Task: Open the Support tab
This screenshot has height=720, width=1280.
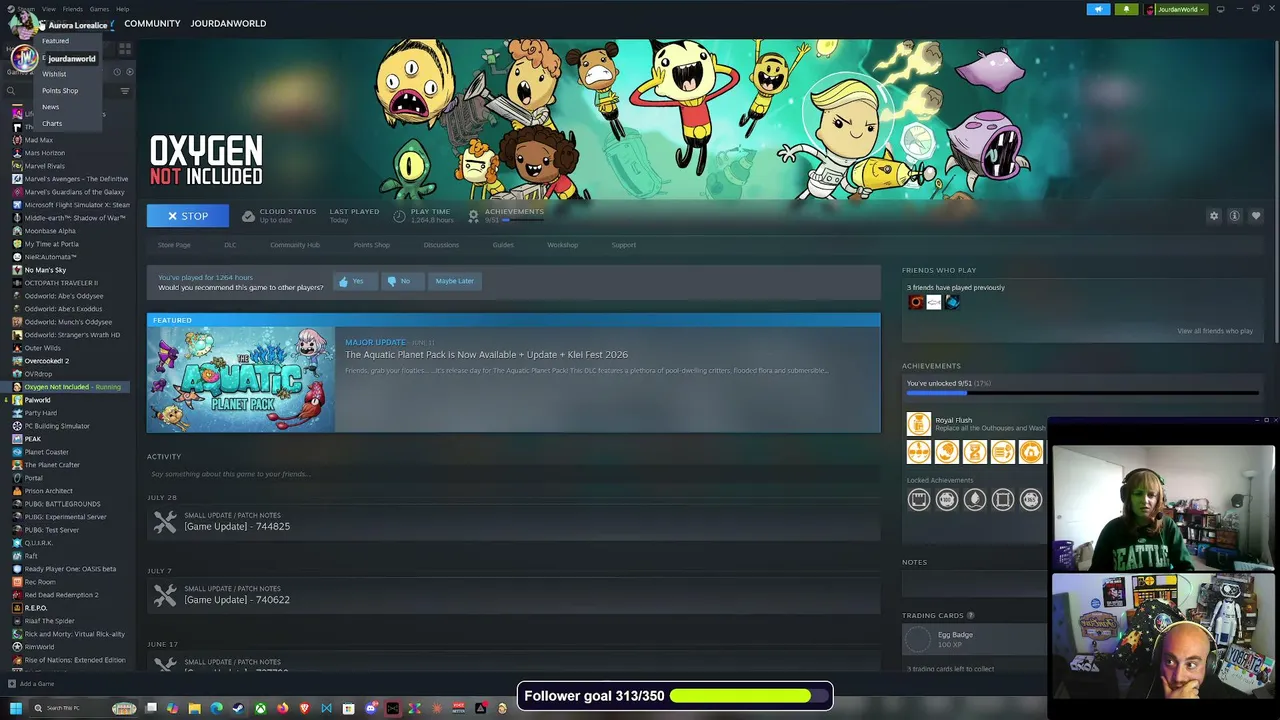Action: coord(623,245)
